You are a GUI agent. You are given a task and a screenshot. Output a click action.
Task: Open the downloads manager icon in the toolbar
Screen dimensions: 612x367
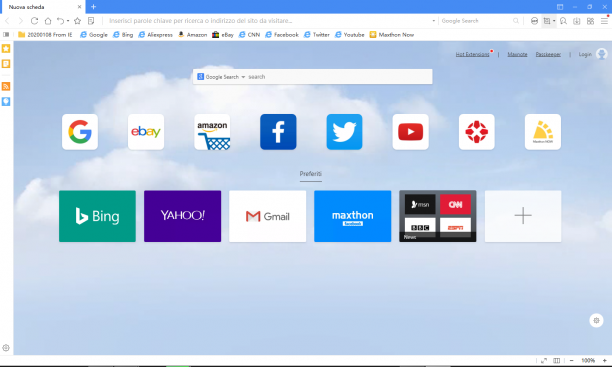coord(576,21)
